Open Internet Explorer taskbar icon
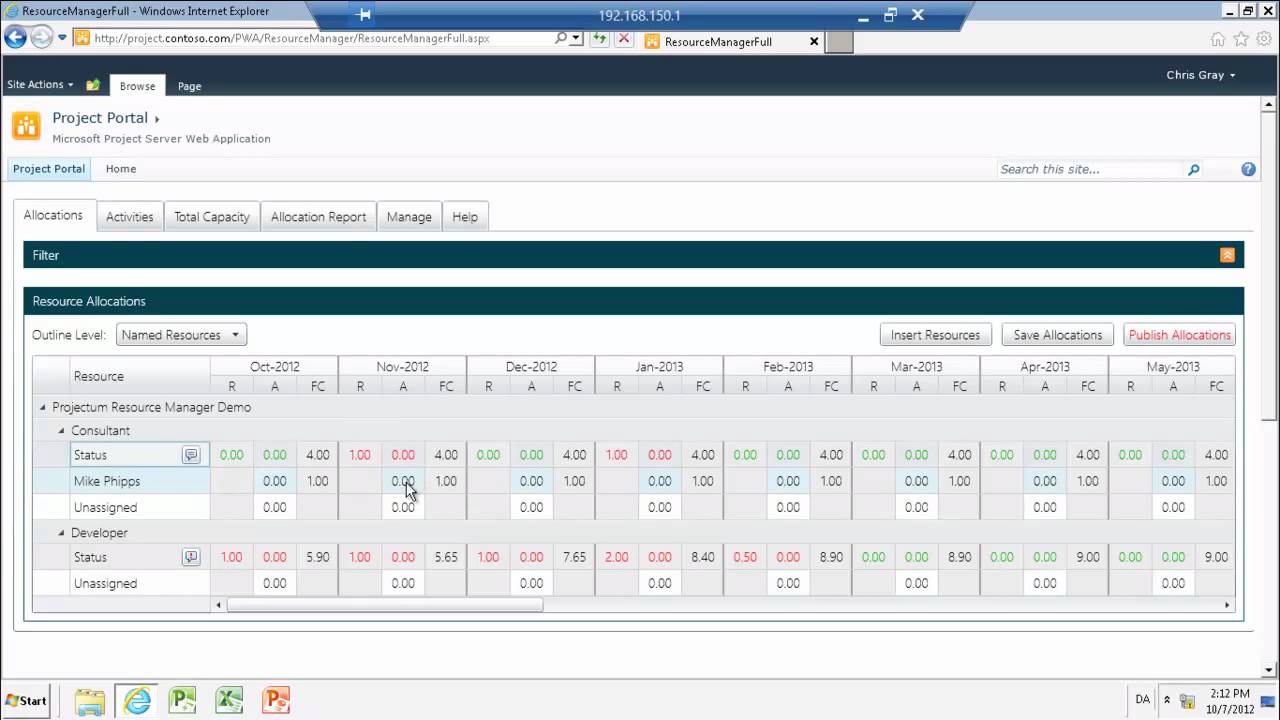The width and height of the screenshot is (1280, 720). click(x=136, y=700)
